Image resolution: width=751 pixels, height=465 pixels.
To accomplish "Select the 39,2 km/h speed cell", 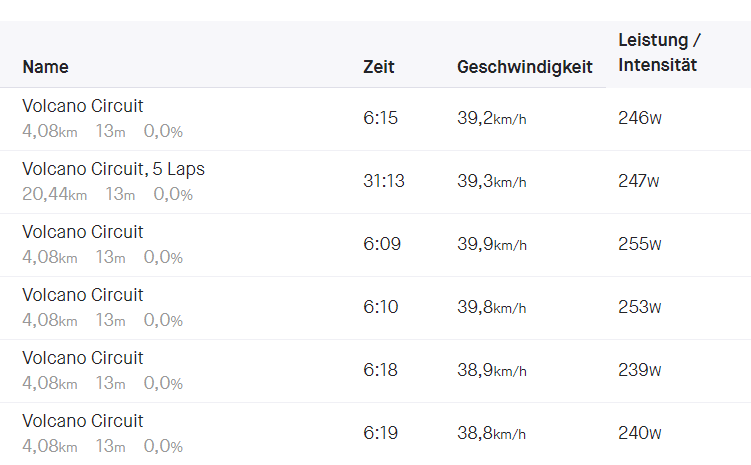I will pos(492,118).
